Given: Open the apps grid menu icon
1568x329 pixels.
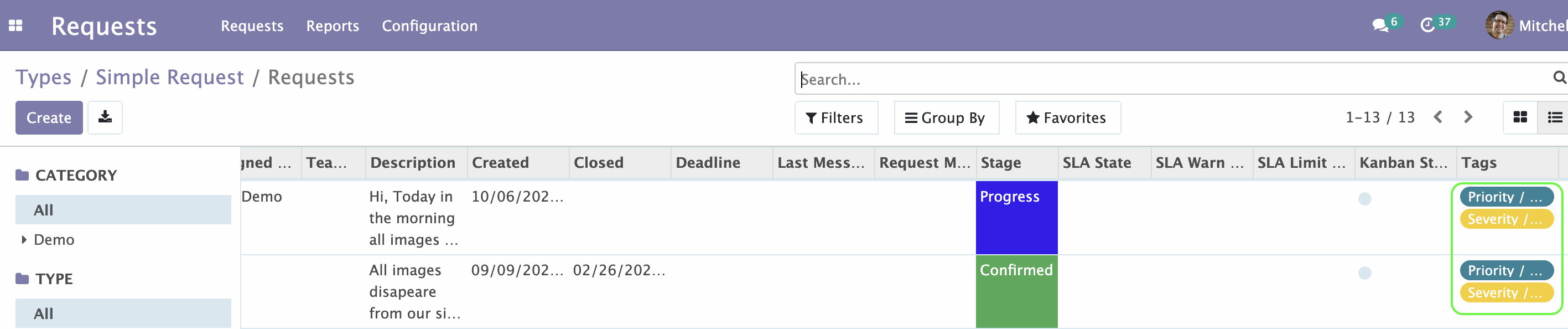Looking at the screenshot, I should tap(16, 25).
